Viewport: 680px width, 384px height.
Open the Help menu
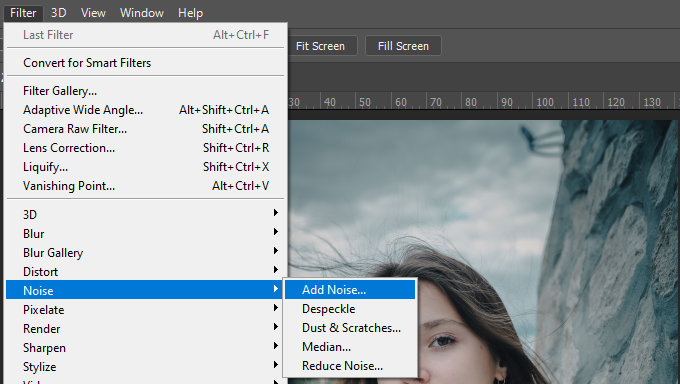(x=190, y=13)
